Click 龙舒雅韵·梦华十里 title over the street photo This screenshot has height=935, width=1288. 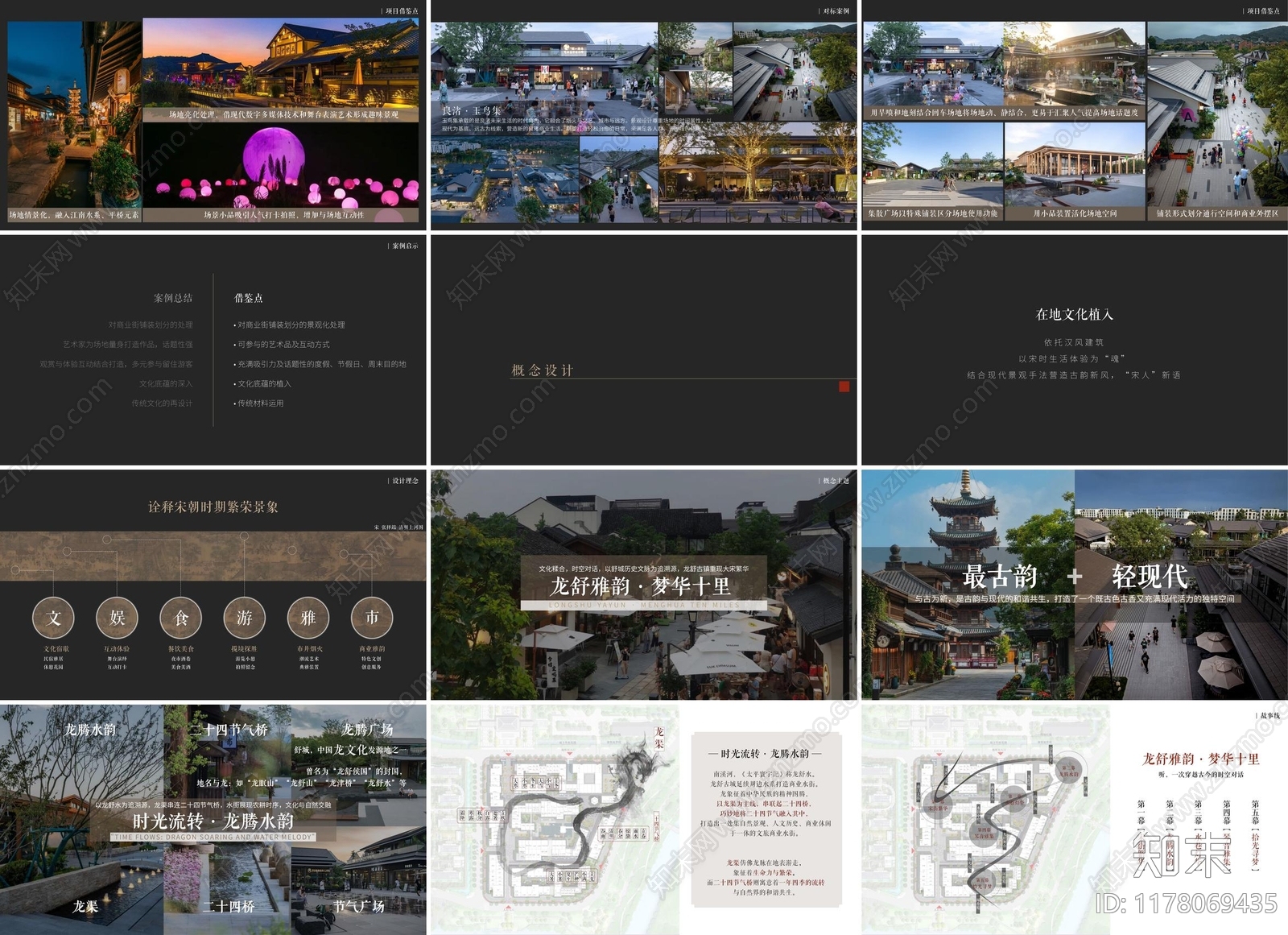641,586
